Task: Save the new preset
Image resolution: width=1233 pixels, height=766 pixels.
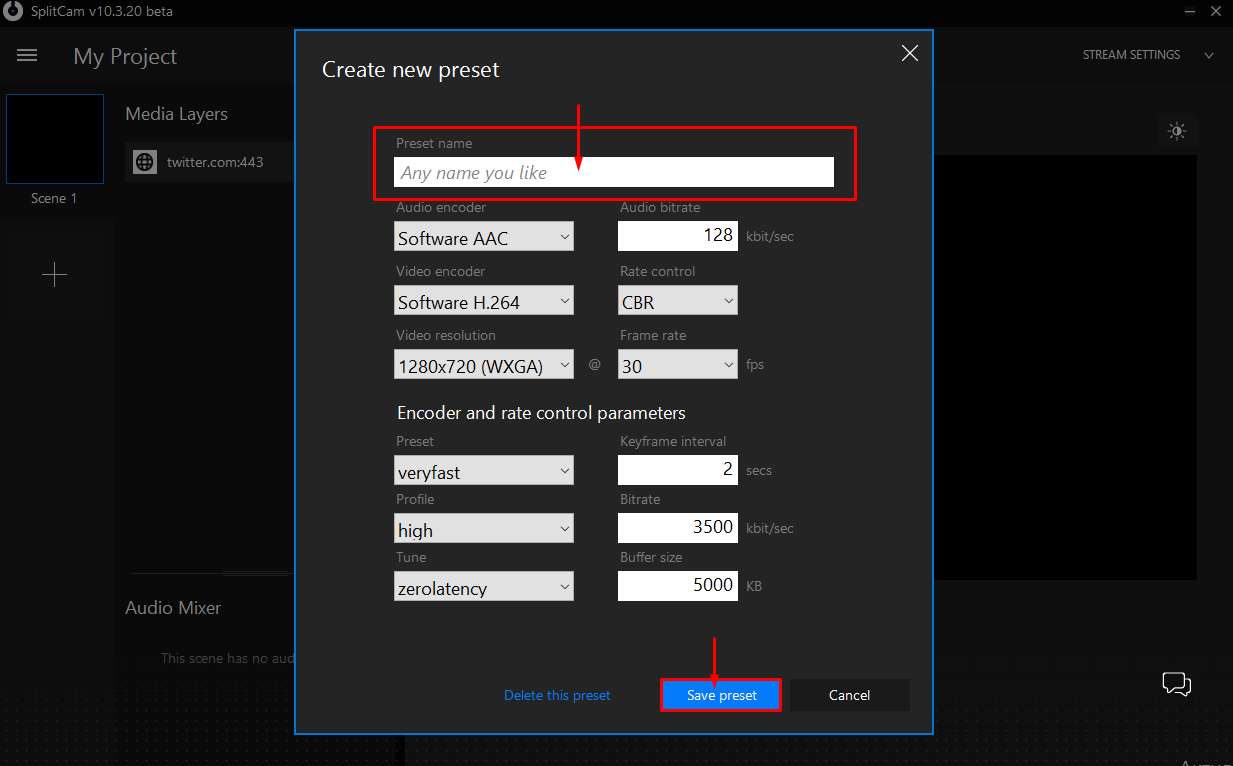Action: point(720,694)
